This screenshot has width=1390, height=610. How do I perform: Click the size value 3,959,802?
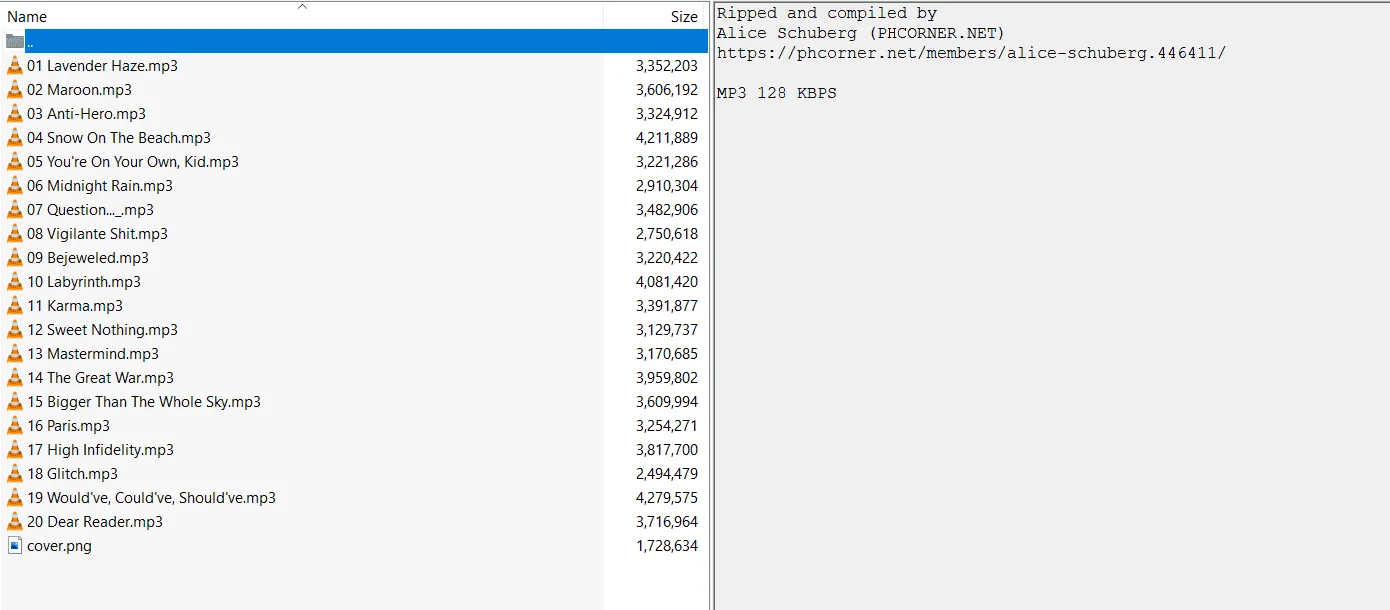pyautogui.click(x=667, y=378)
